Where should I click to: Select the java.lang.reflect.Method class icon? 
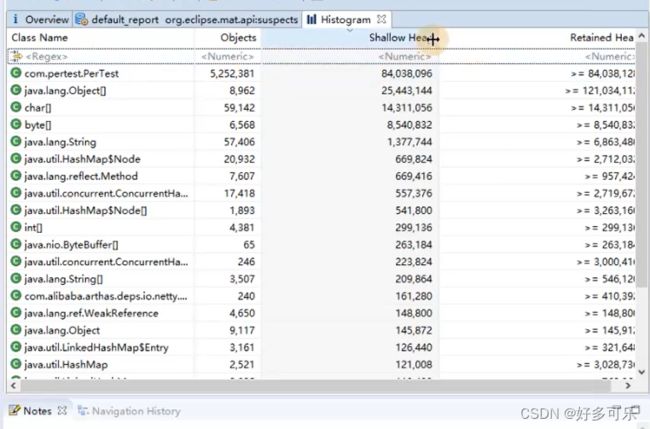click(x=16, y=176)
